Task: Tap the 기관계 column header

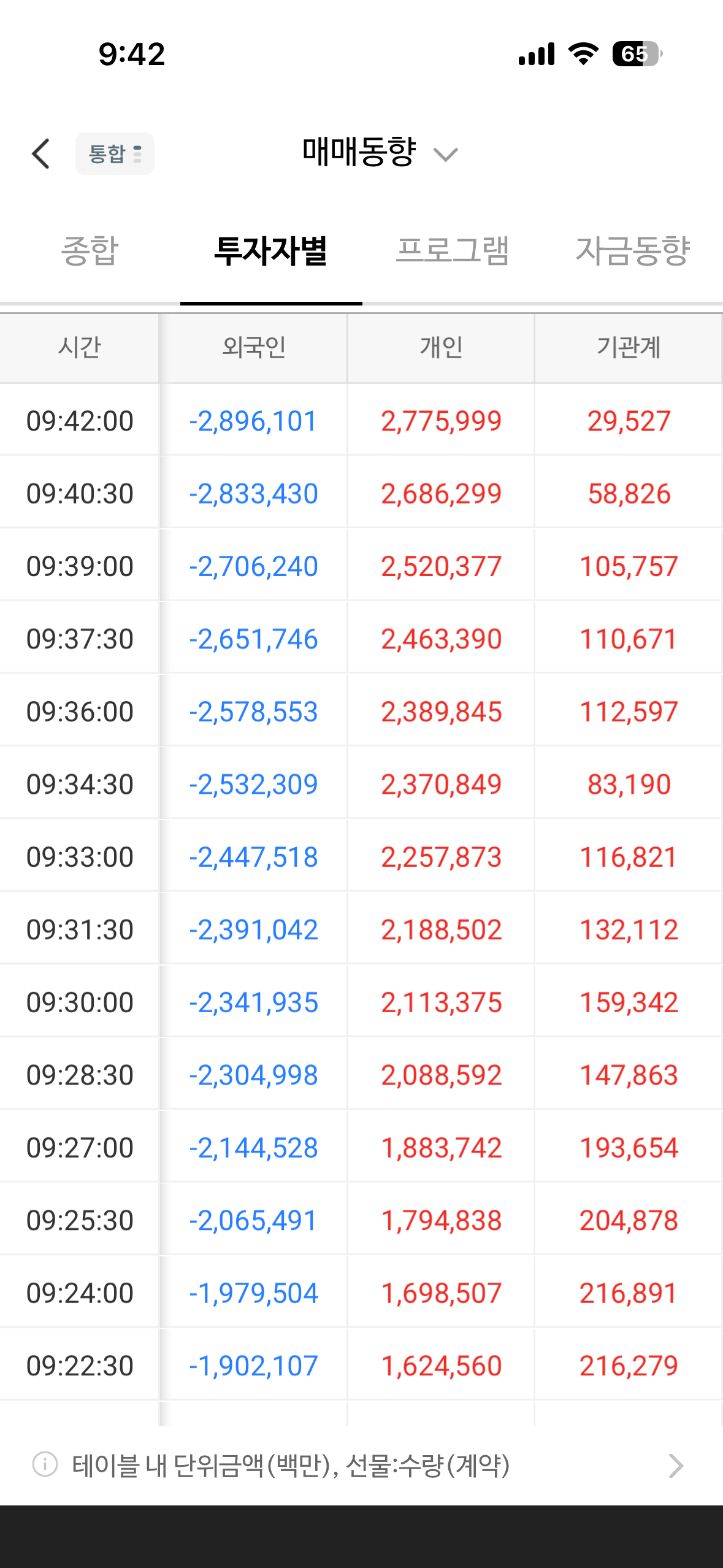Action: point(629,348)
